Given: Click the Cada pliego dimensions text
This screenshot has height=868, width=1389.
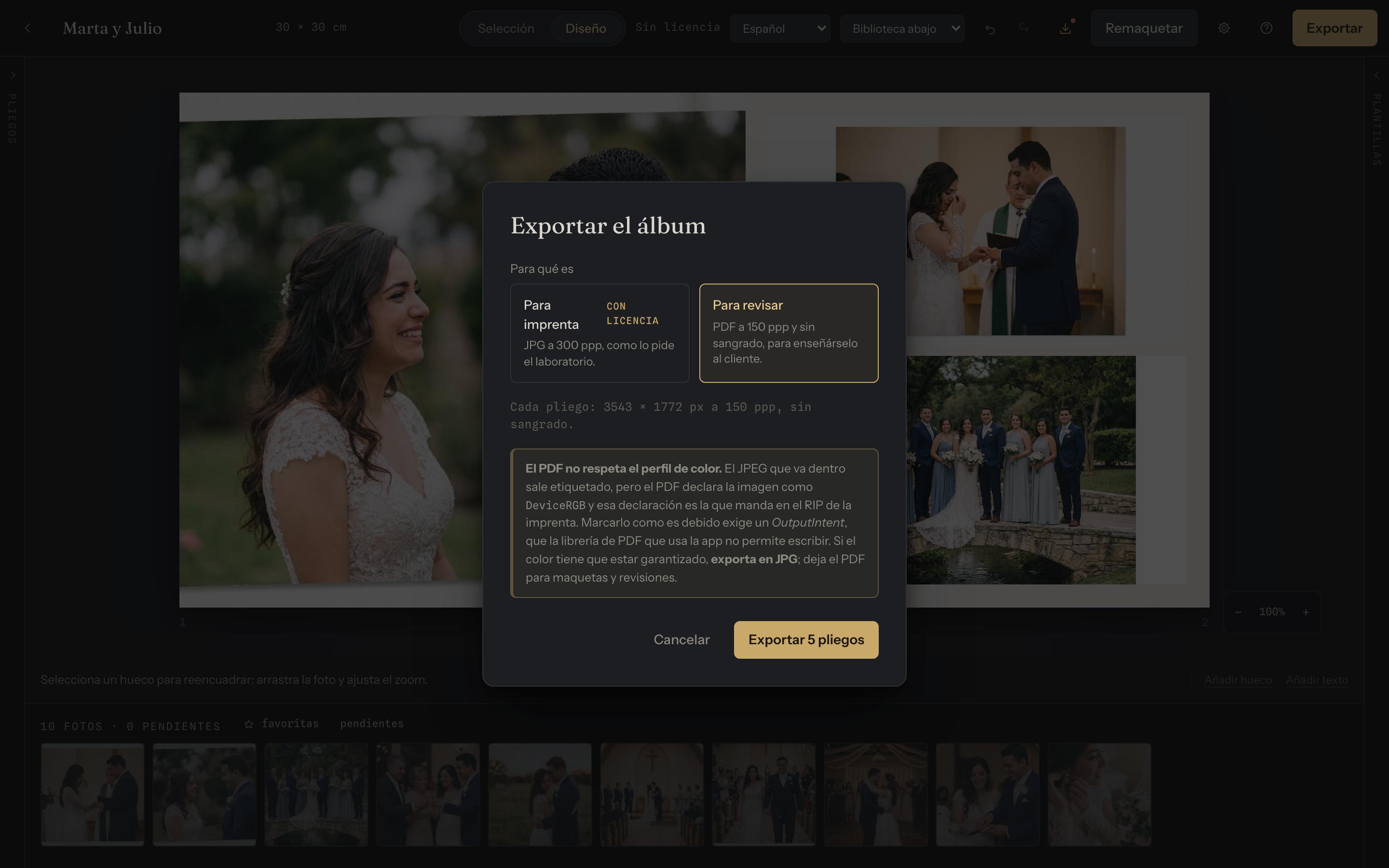Looking at the screenshot, I should [x=661, y=415].
